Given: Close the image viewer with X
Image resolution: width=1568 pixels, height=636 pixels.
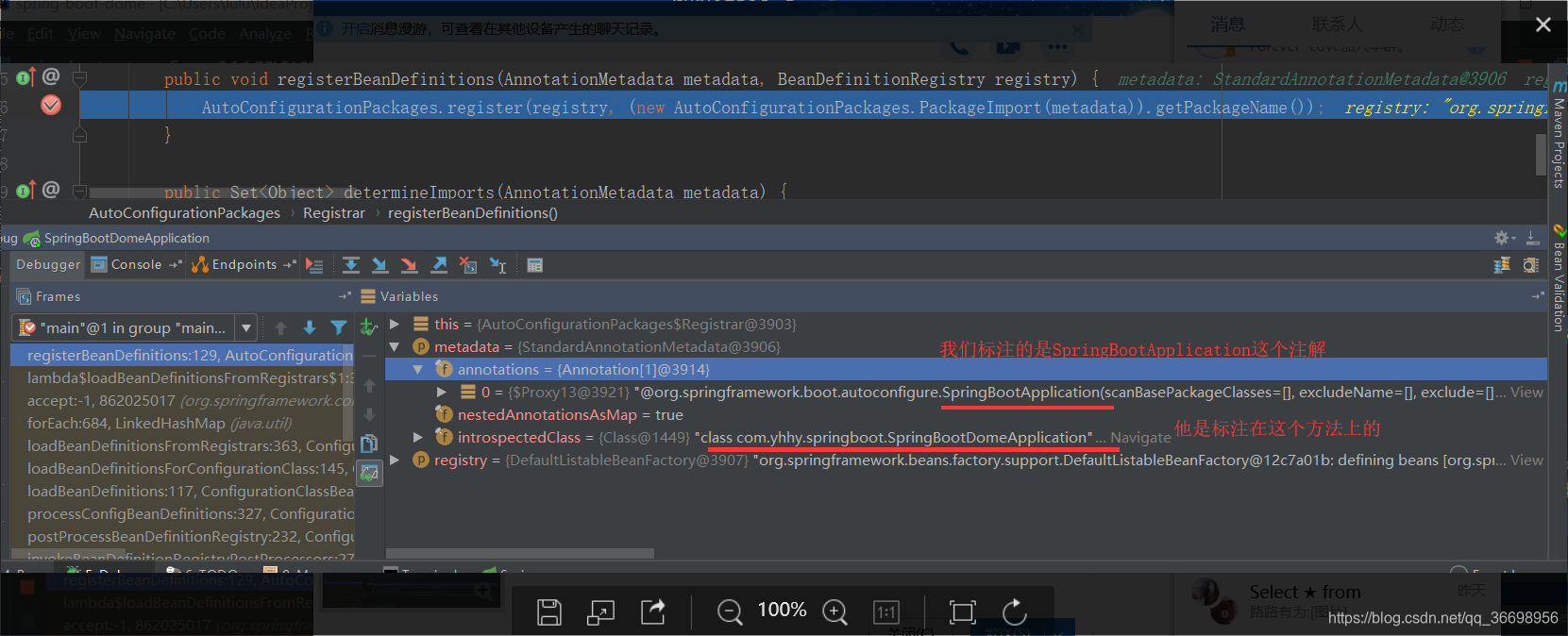Looking at the screenshot, I should coord(1543,25).
